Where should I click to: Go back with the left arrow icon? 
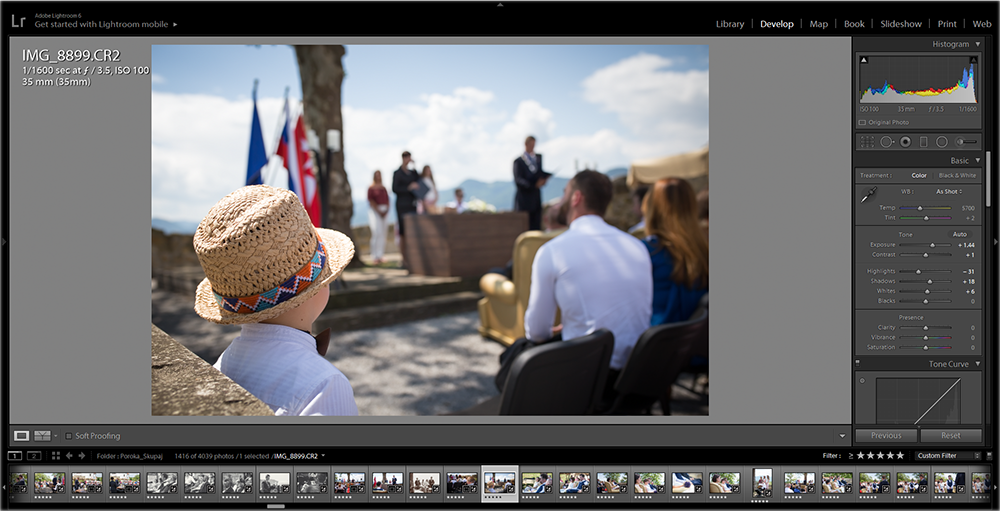pyautogui.click(x=69, y=455)
